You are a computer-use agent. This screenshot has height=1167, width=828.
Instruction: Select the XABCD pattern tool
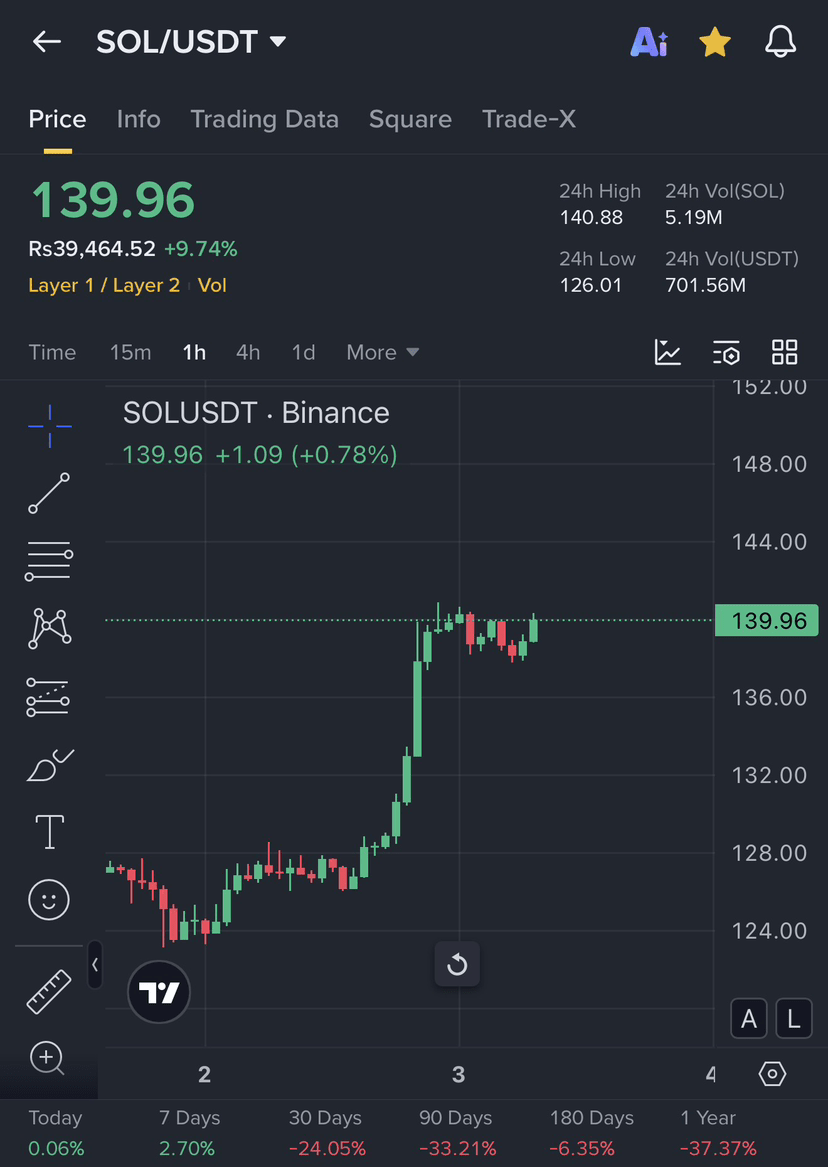(x=49, y=628)
